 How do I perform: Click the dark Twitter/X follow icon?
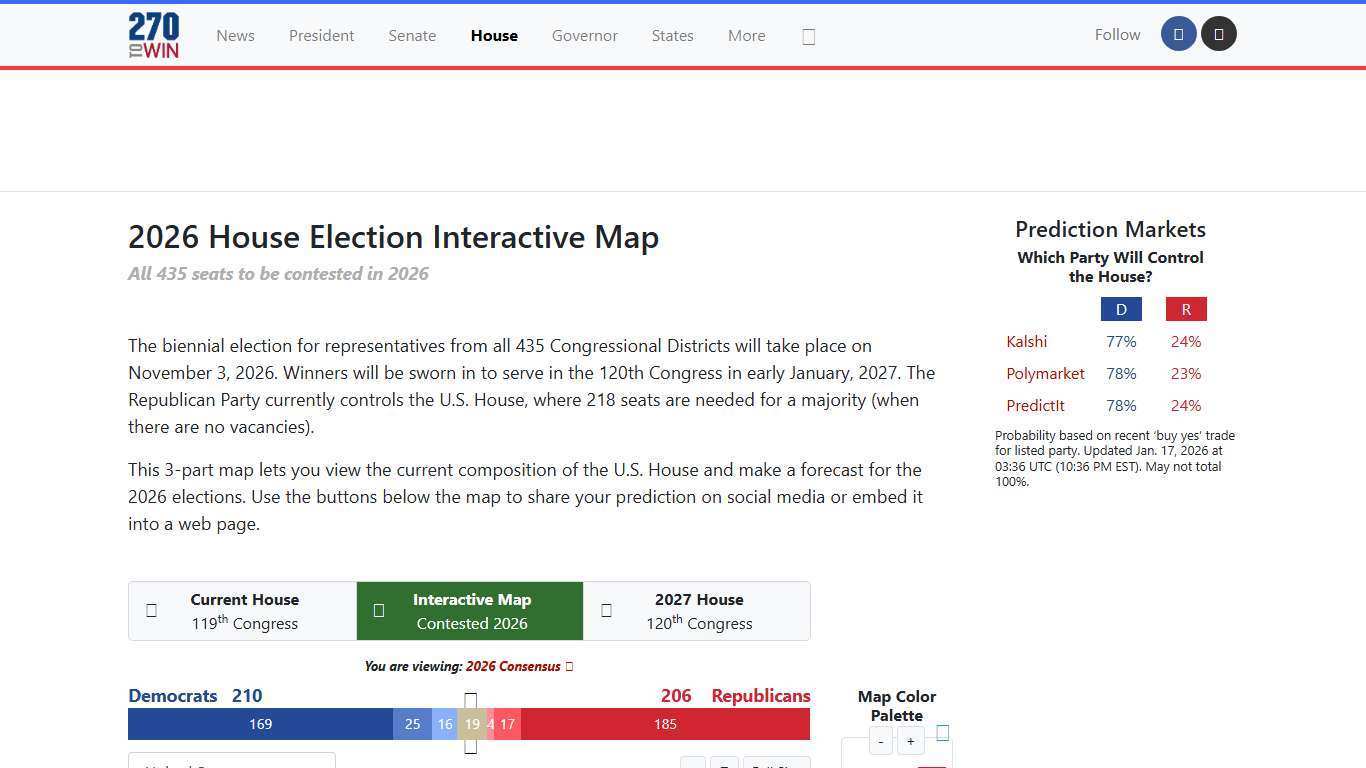click(x=1218, y=33)
